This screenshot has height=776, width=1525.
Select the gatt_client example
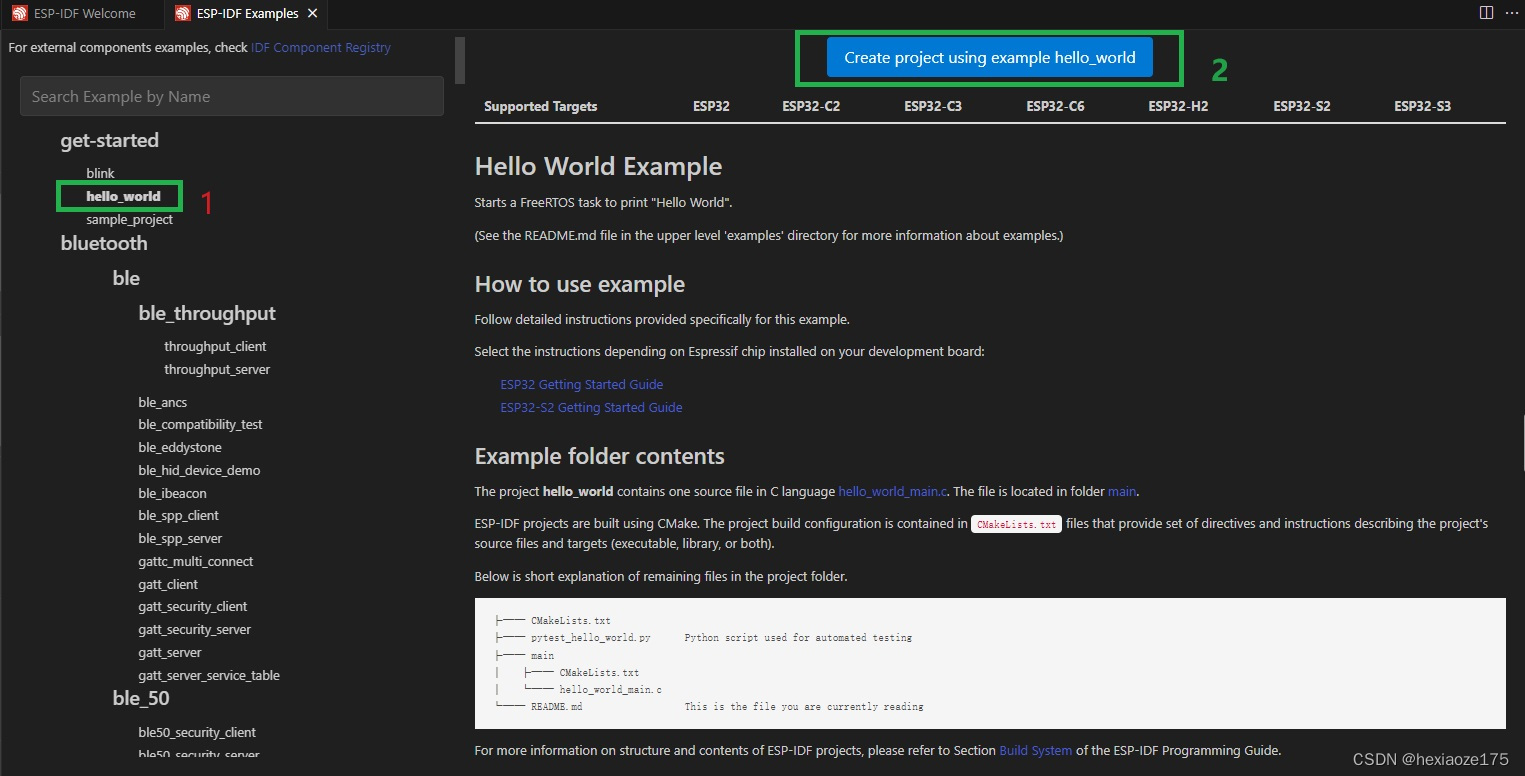click(168, 584)
